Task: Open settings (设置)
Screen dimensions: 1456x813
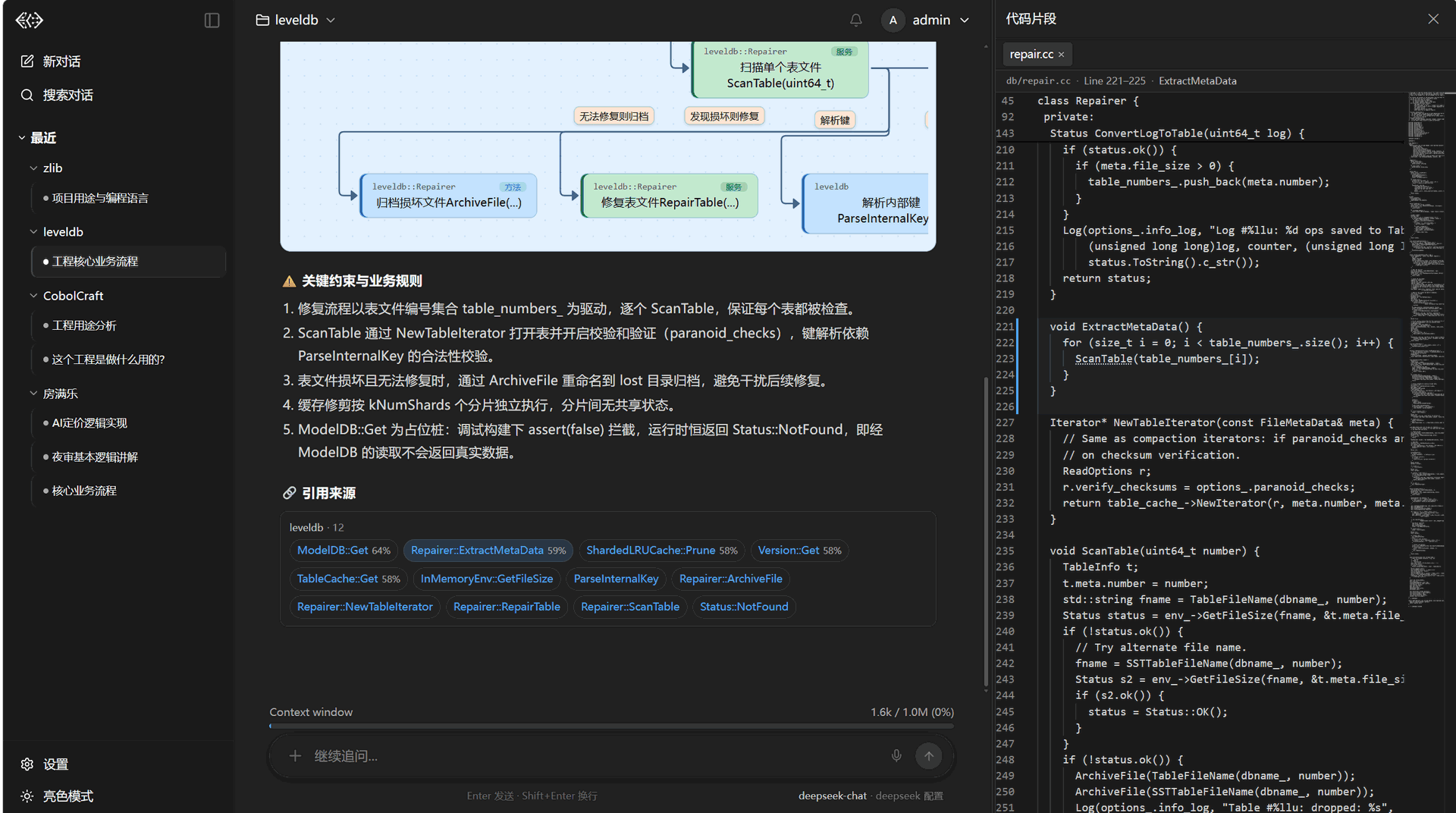Action: point(45,764)
